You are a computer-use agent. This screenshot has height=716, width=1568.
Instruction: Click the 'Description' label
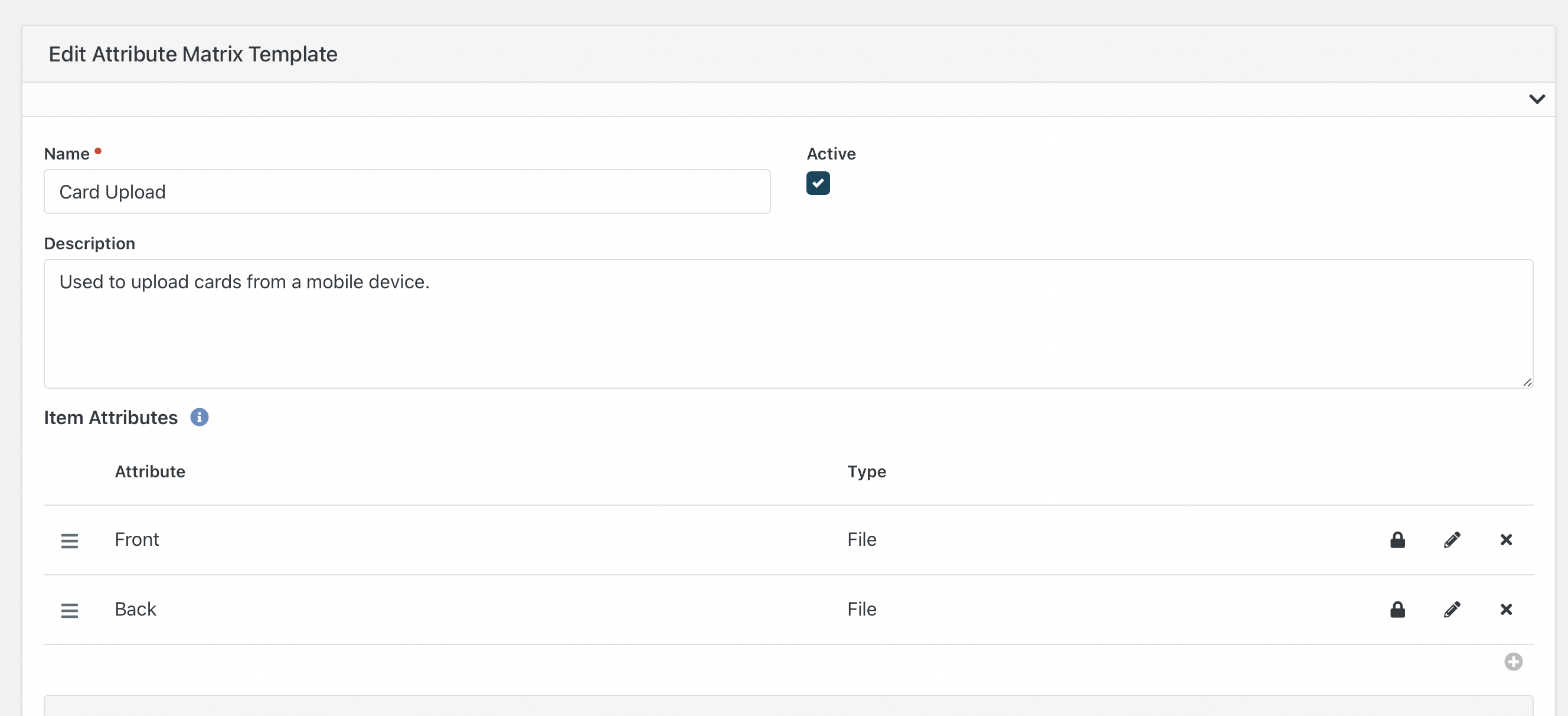pyautogui.click(x=90, y=244)
